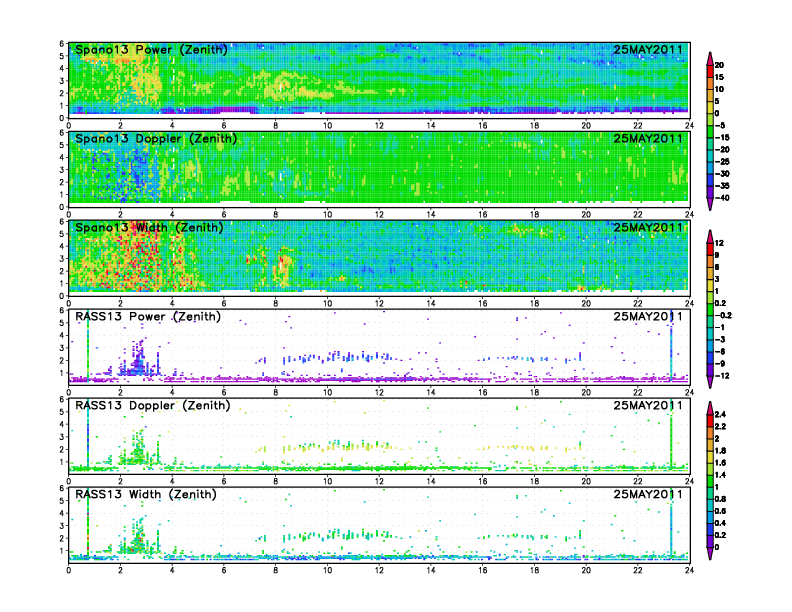Click the 'RASS13 Doppler (Zenith)' panel title

click(x=153, y=405)
